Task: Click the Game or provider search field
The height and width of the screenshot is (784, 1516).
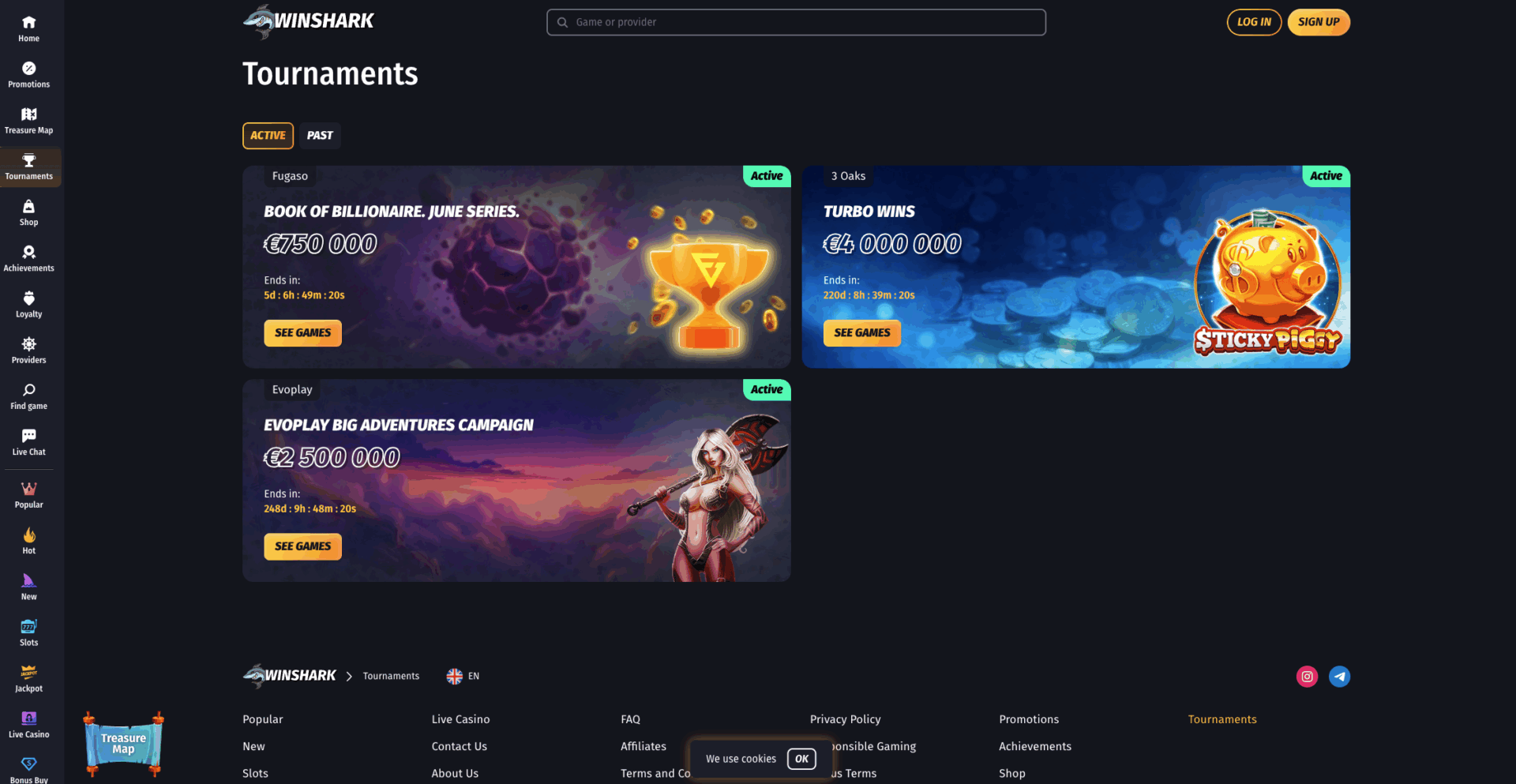Action: click(x=797, y=22)
